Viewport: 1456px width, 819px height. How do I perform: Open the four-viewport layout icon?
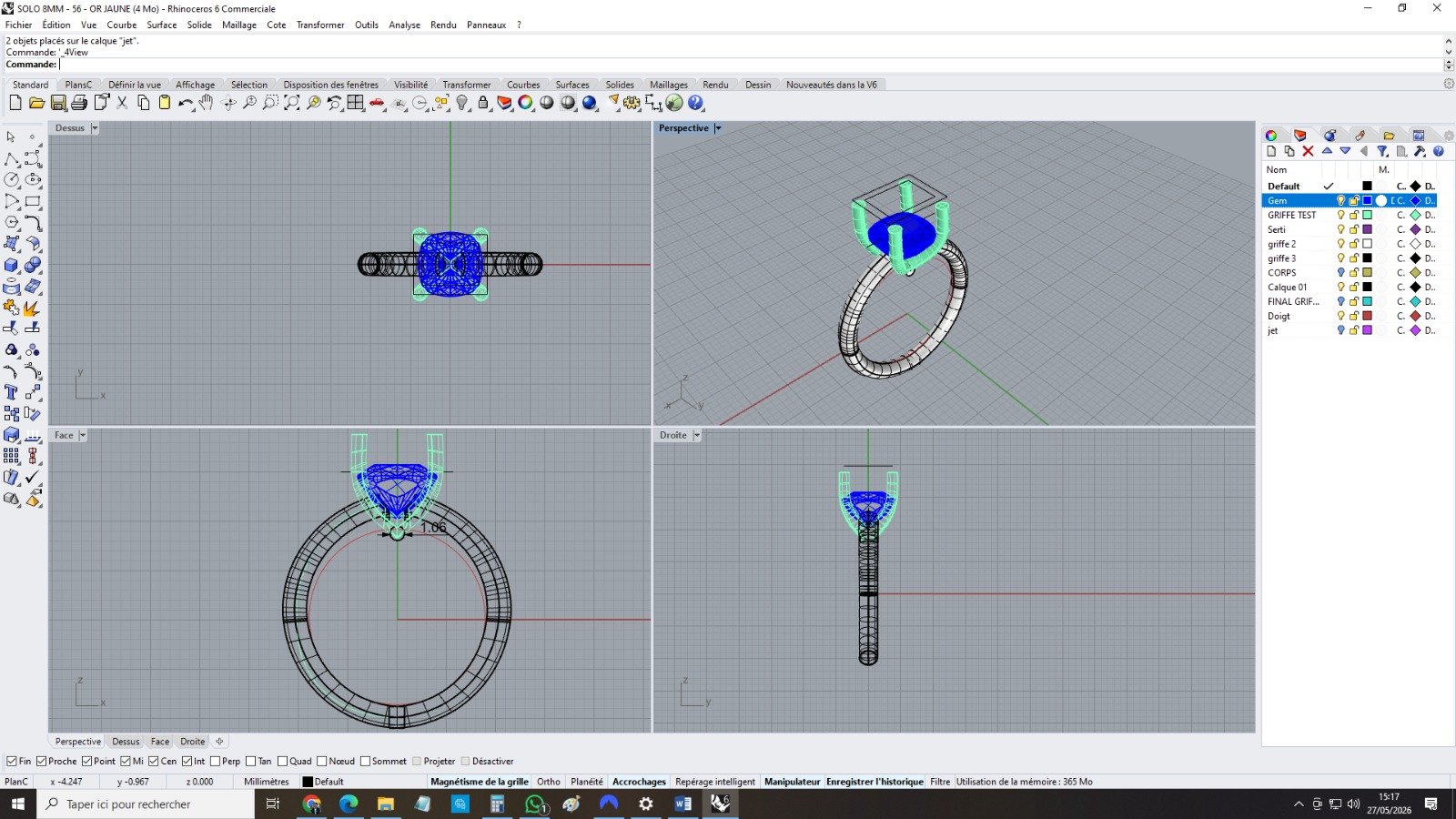pos(355,103)
